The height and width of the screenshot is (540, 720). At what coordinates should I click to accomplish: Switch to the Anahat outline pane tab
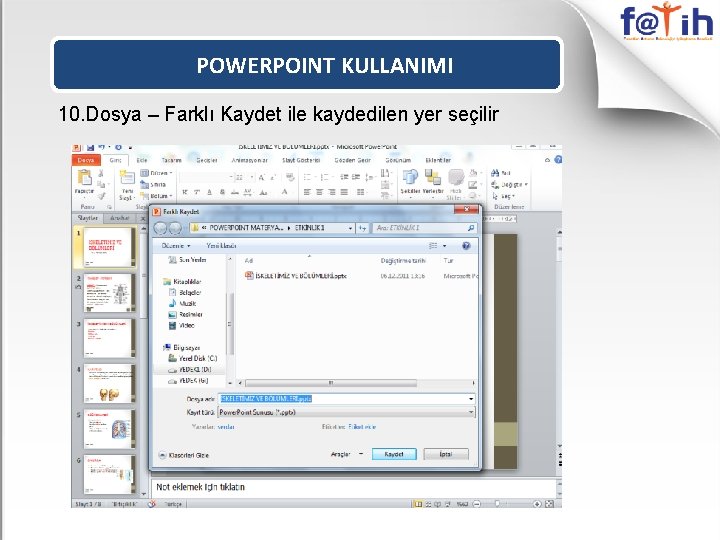[x=119, y=218]
